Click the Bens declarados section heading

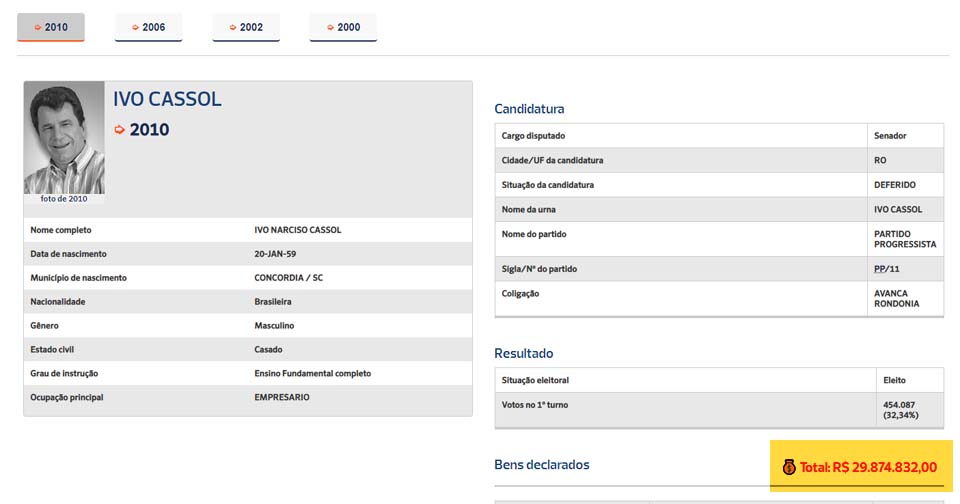[x=541, y=464]
